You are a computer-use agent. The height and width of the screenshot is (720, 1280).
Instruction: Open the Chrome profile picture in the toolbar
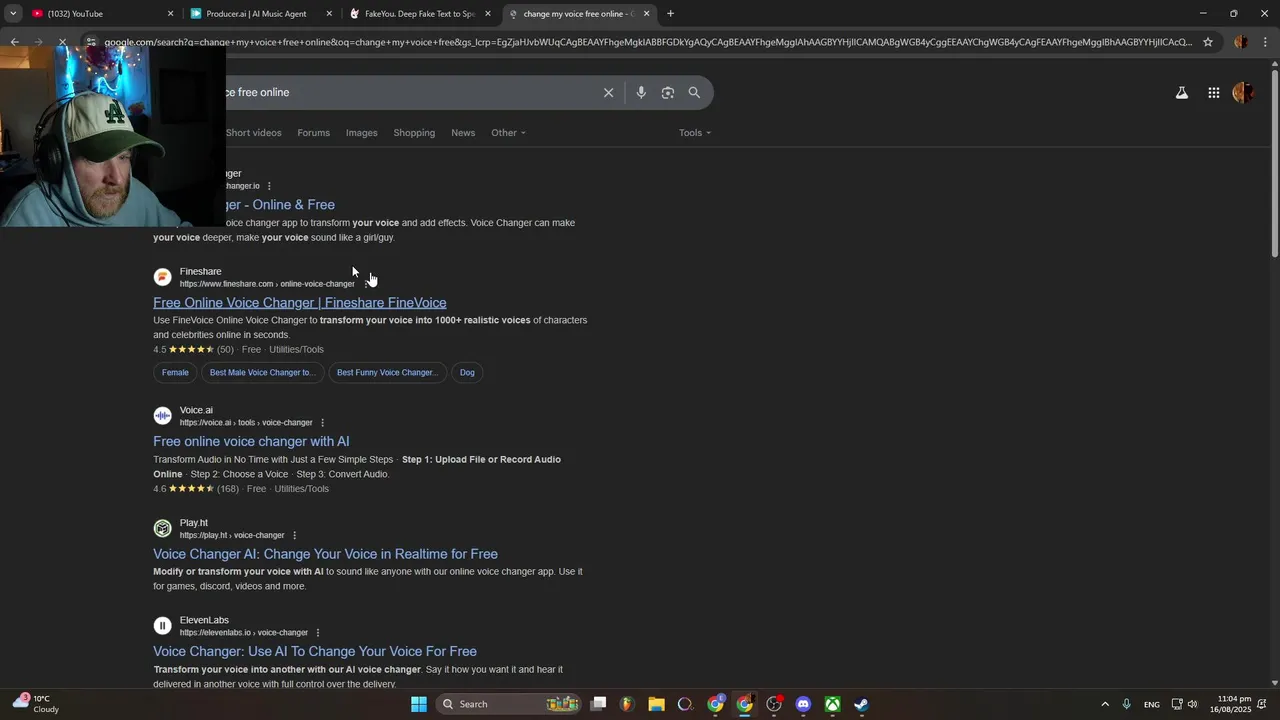point(1241,42)
